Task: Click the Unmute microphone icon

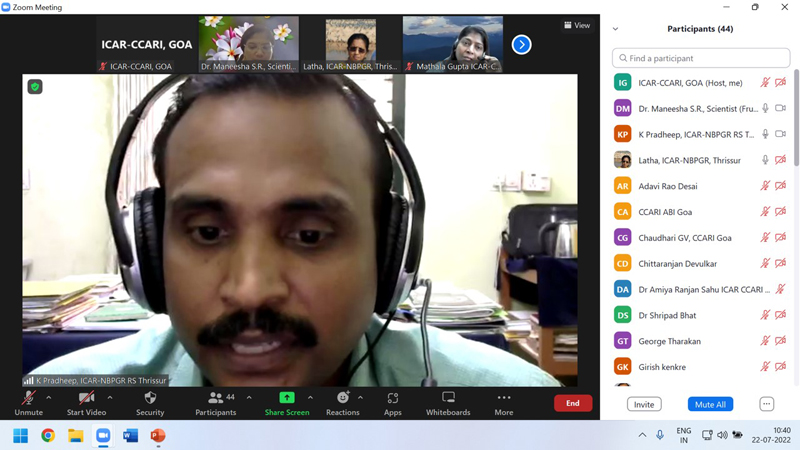Action: point(29,397)
